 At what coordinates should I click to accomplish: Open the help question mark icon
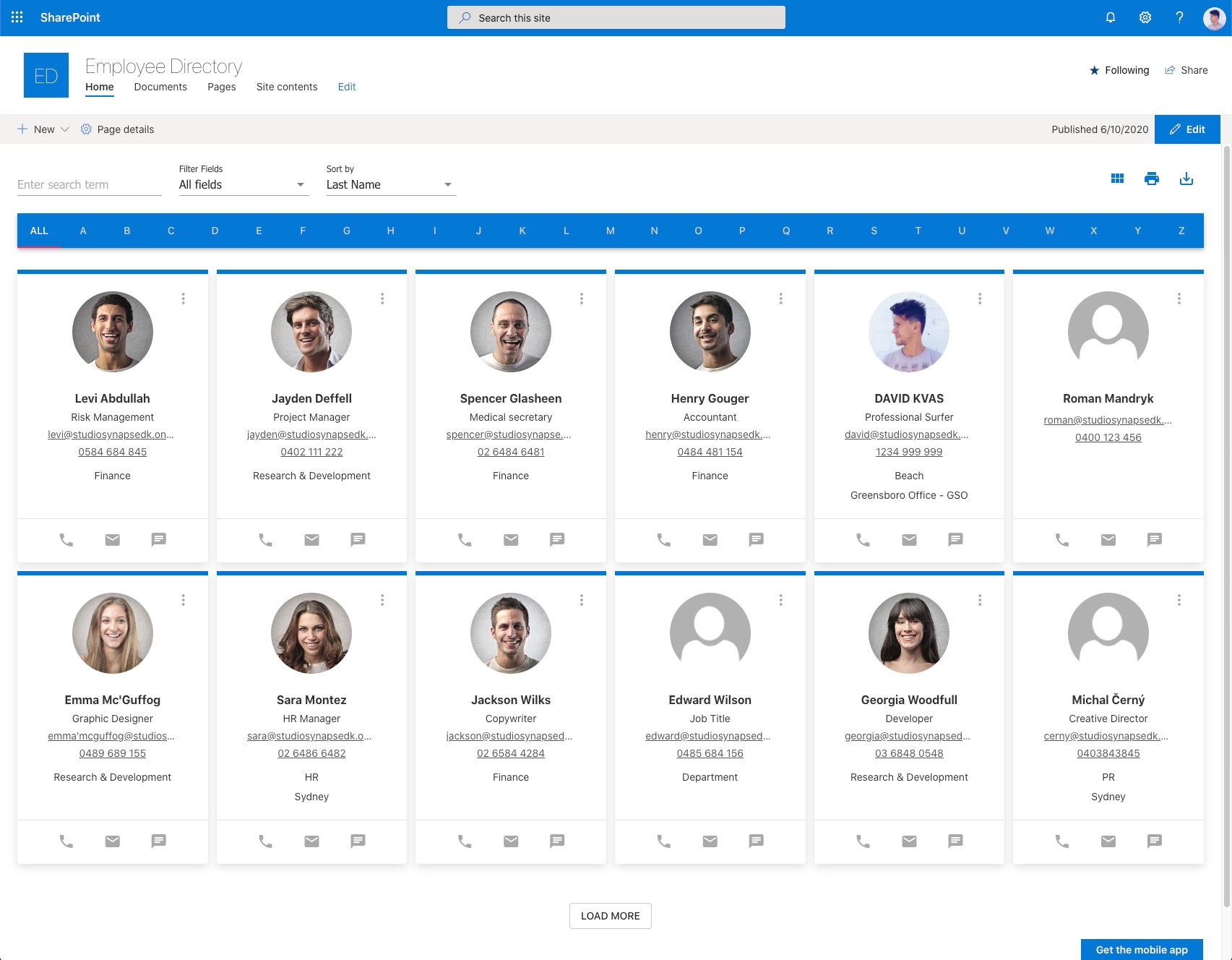tap(1179, 17)
